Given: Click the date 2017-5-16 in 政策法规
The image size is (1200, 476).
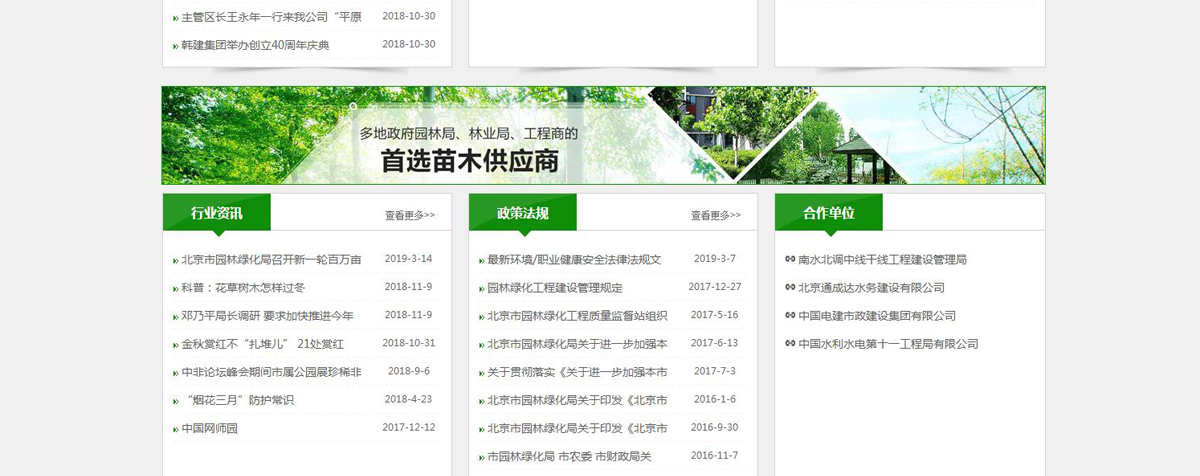Looking at the screenshot, I should click(x=715, y=315).
